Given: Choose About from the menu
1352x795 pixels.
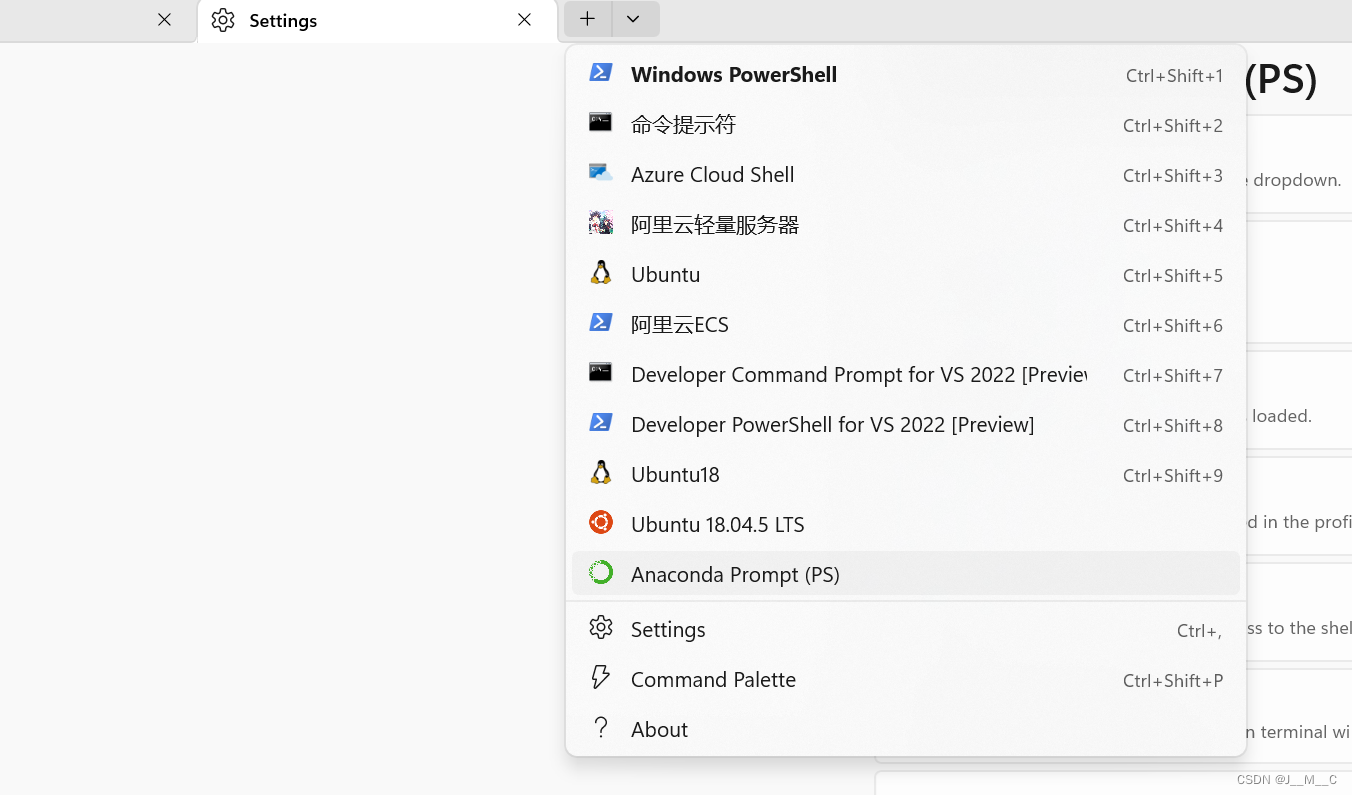Looking at the screenshot, I should coord(906,729).
